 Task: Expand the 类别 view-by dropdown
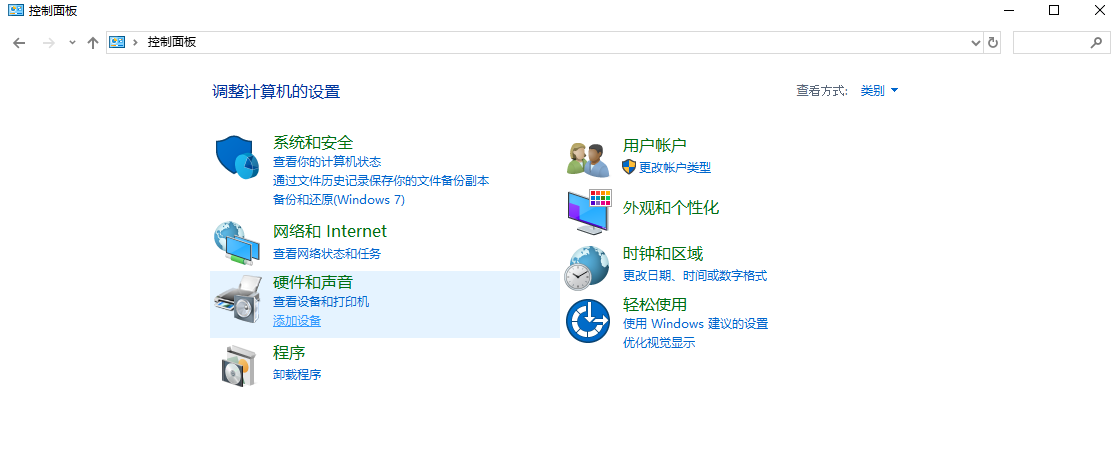879,90
